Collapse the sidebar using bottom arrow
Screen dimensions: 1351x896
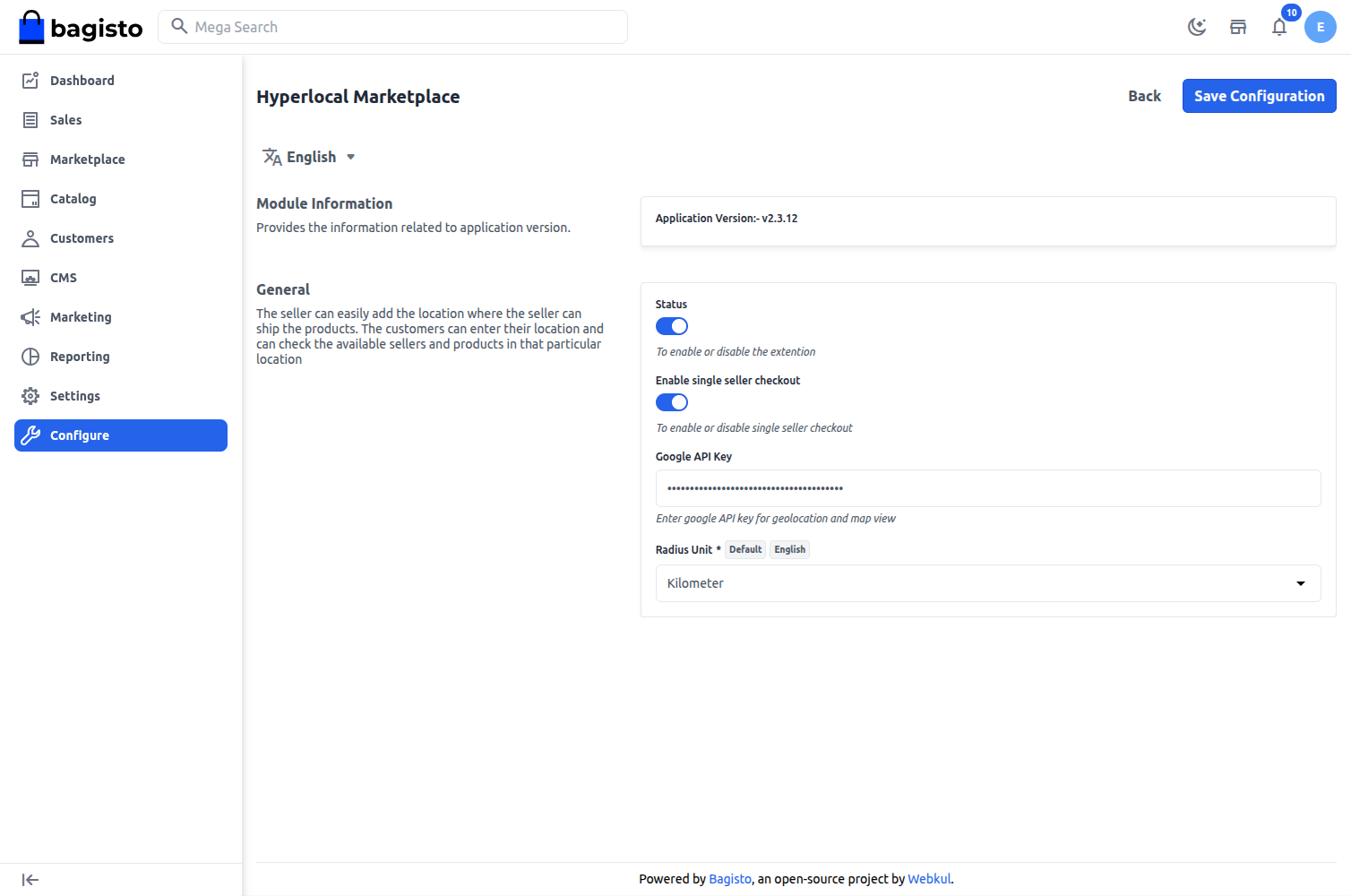coord(30,879)
